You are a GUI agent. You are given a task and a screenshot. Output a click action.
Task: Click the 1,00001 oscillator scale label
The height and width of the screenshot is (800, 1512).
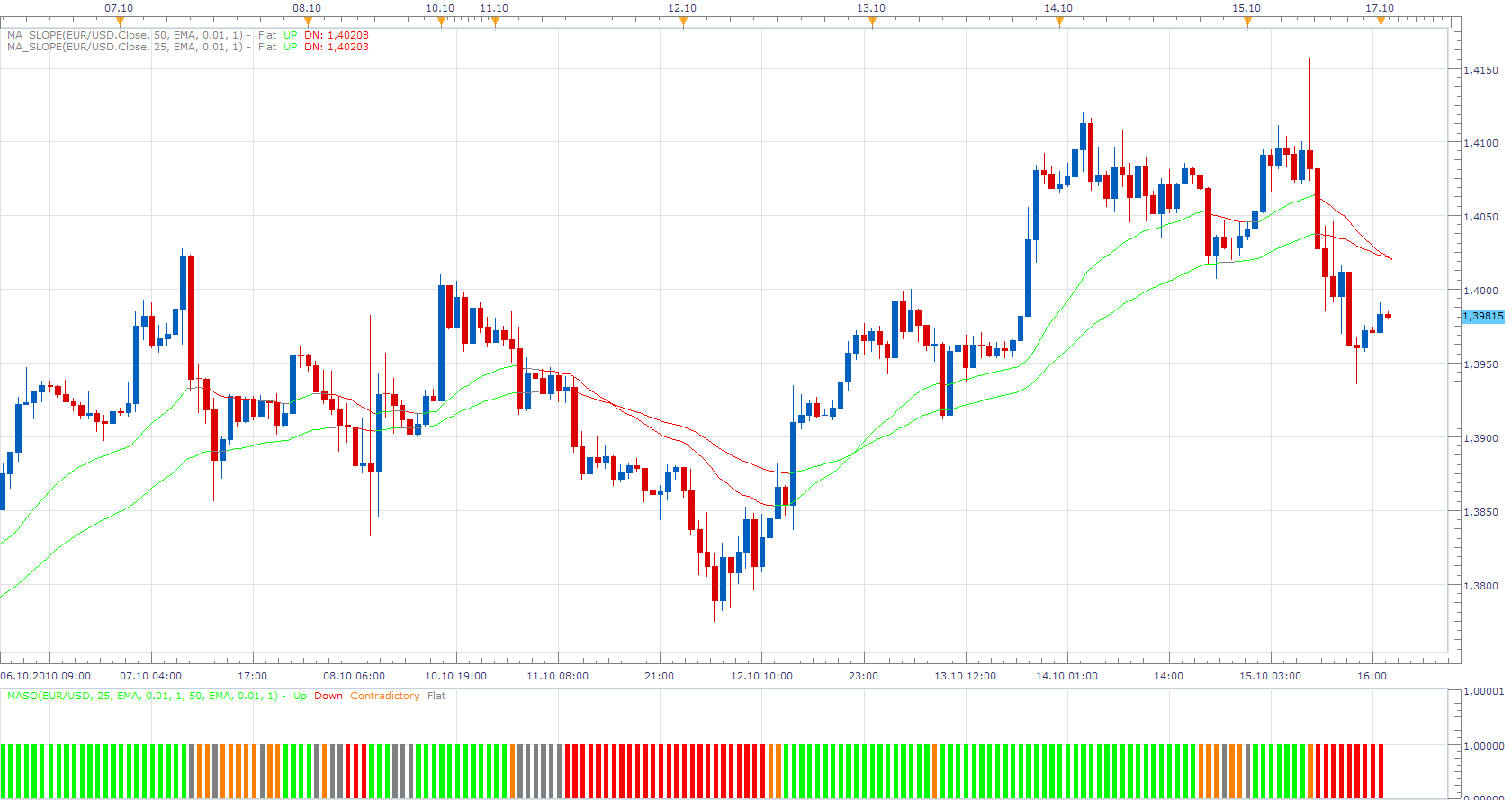tap(1483, 691)
